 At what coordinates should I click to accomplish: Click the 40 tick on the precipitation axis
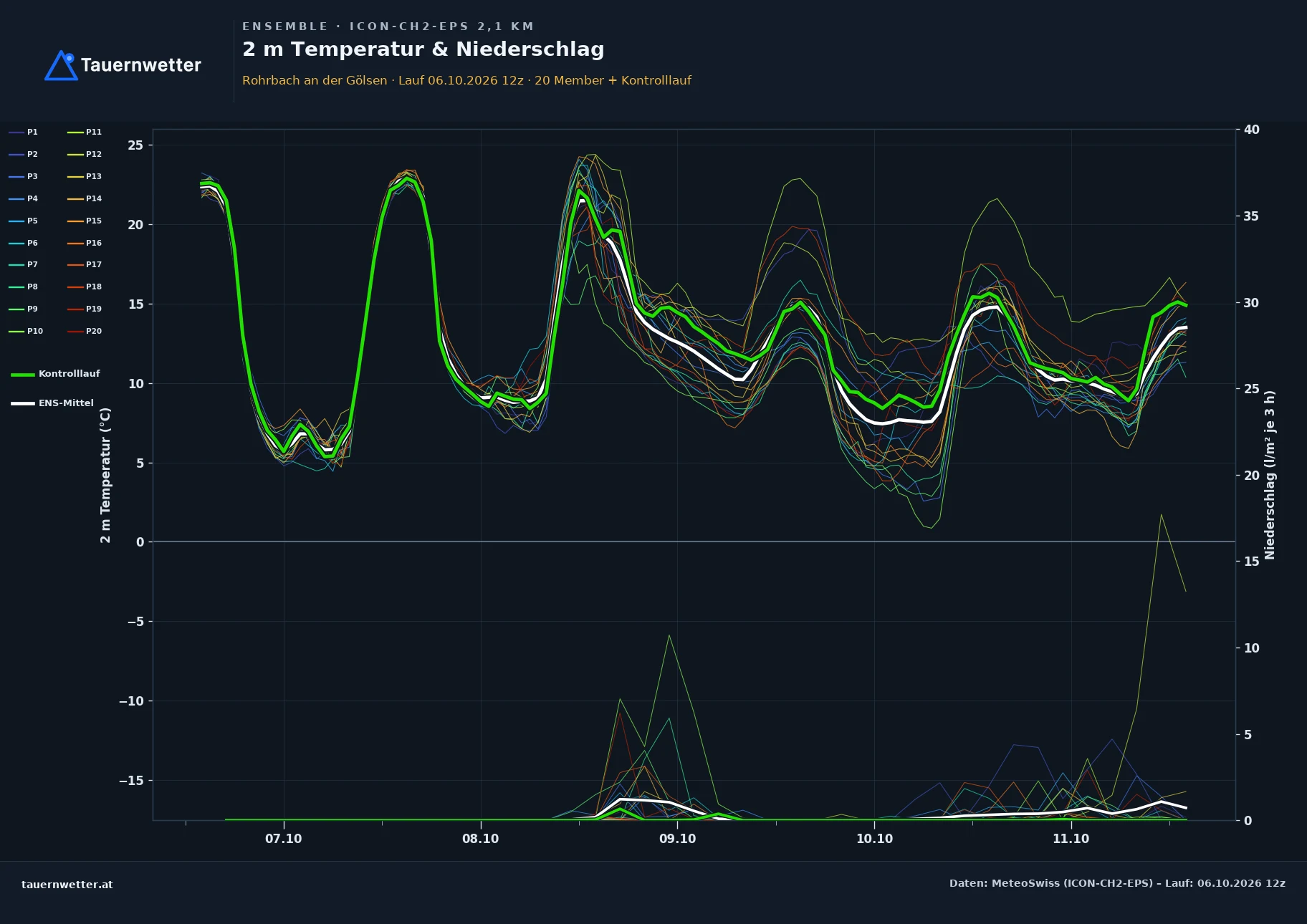(x=1251, y=130)
